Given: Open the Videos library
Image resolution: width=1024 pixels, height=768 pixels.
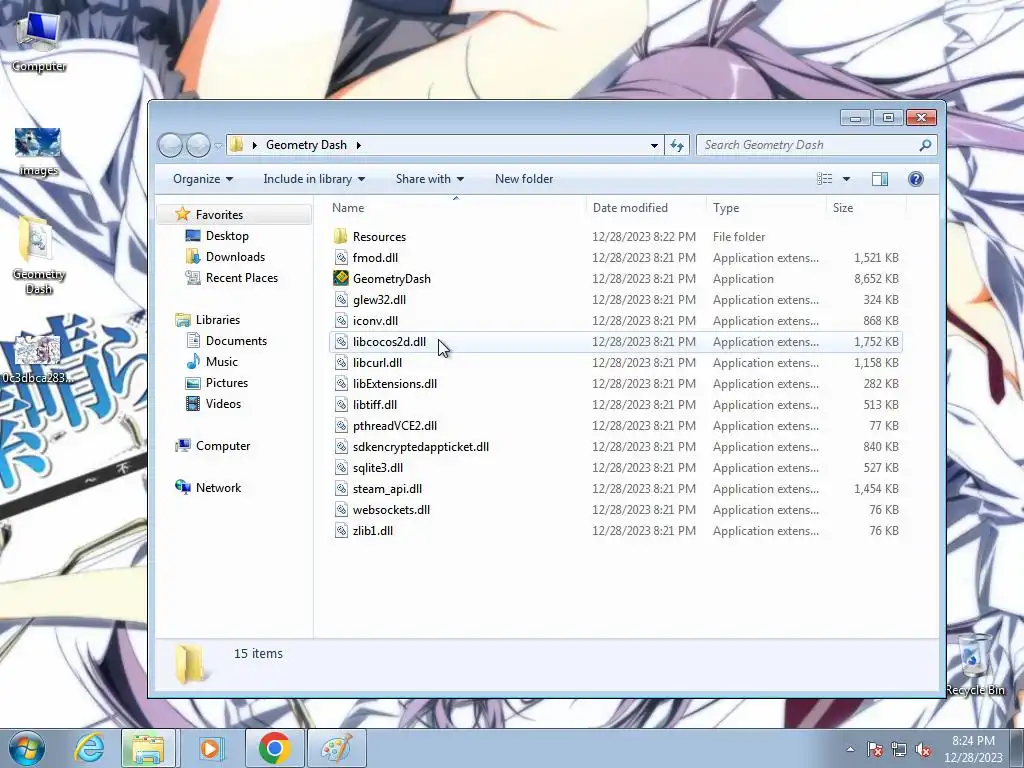Looking at the screenshot, I should pos(223,404).
